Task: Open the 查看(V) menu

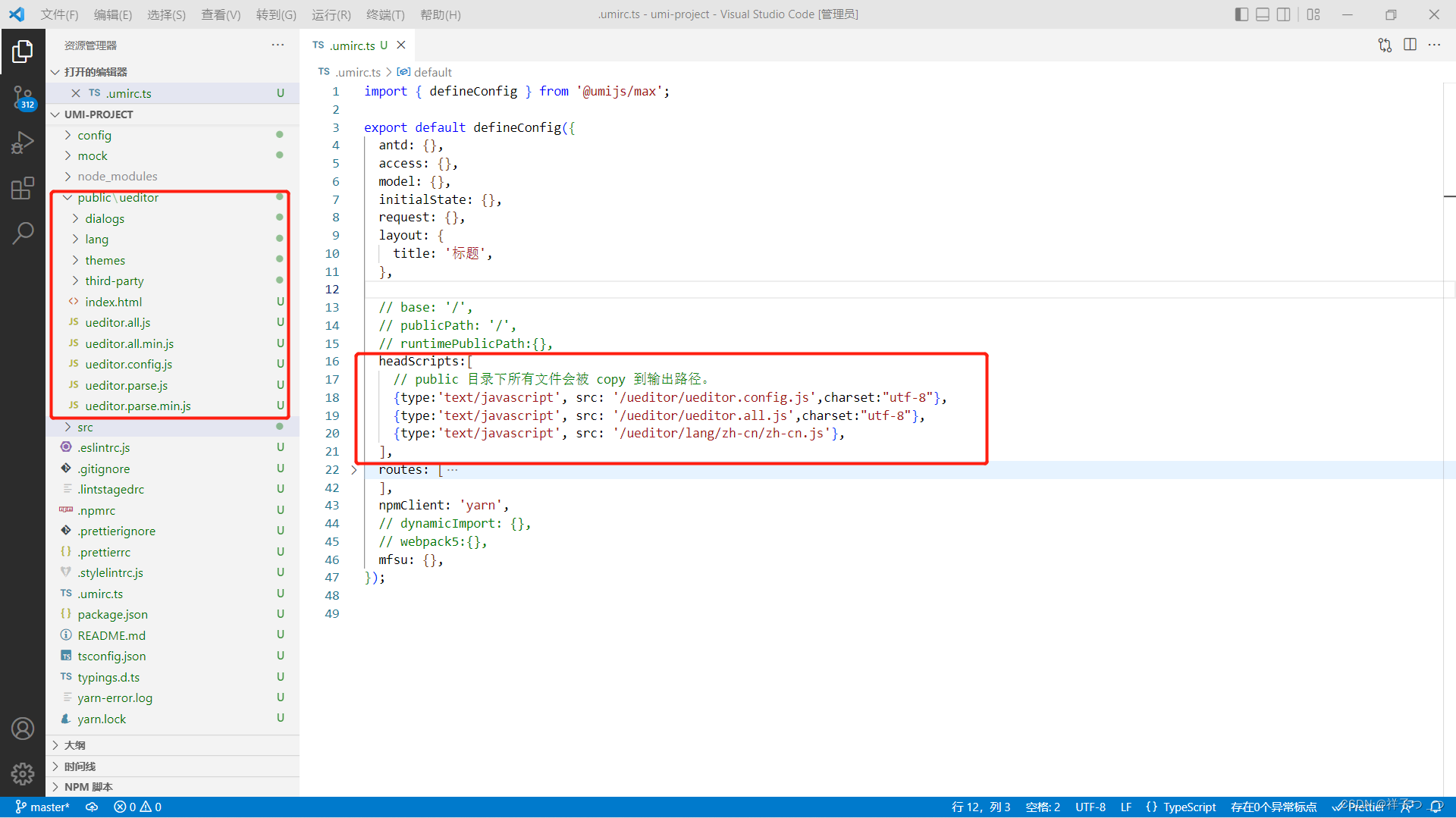Action: (x=221, y=14)
